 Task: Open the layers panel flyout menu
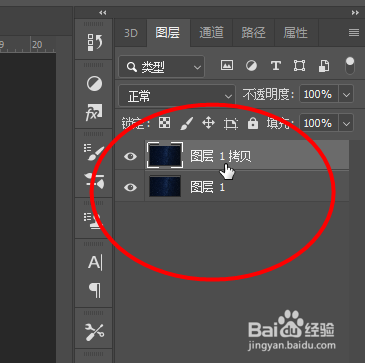point(354,33)
